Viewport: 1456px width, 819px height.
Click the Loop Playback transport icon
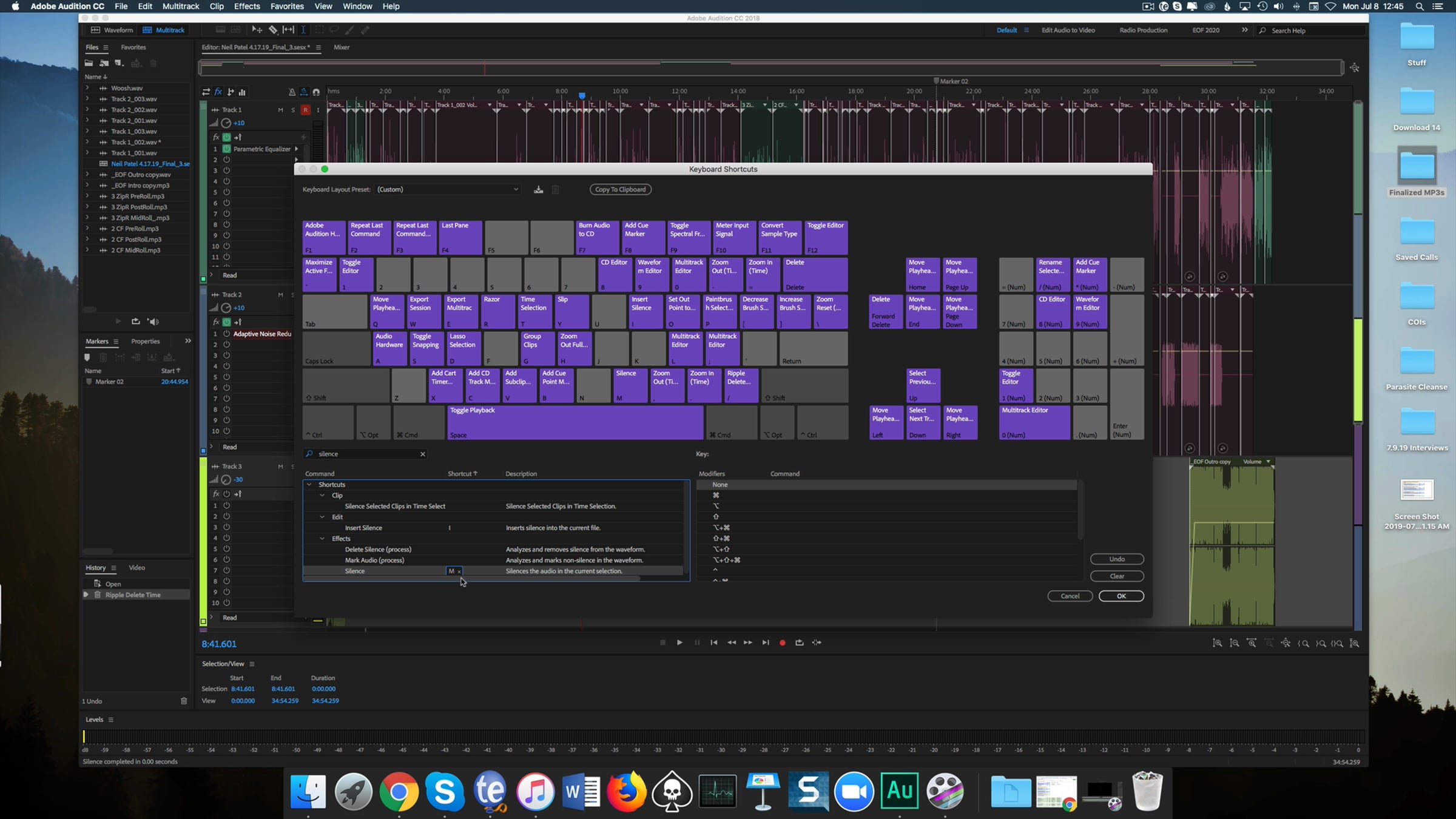(x=800, y=642)
